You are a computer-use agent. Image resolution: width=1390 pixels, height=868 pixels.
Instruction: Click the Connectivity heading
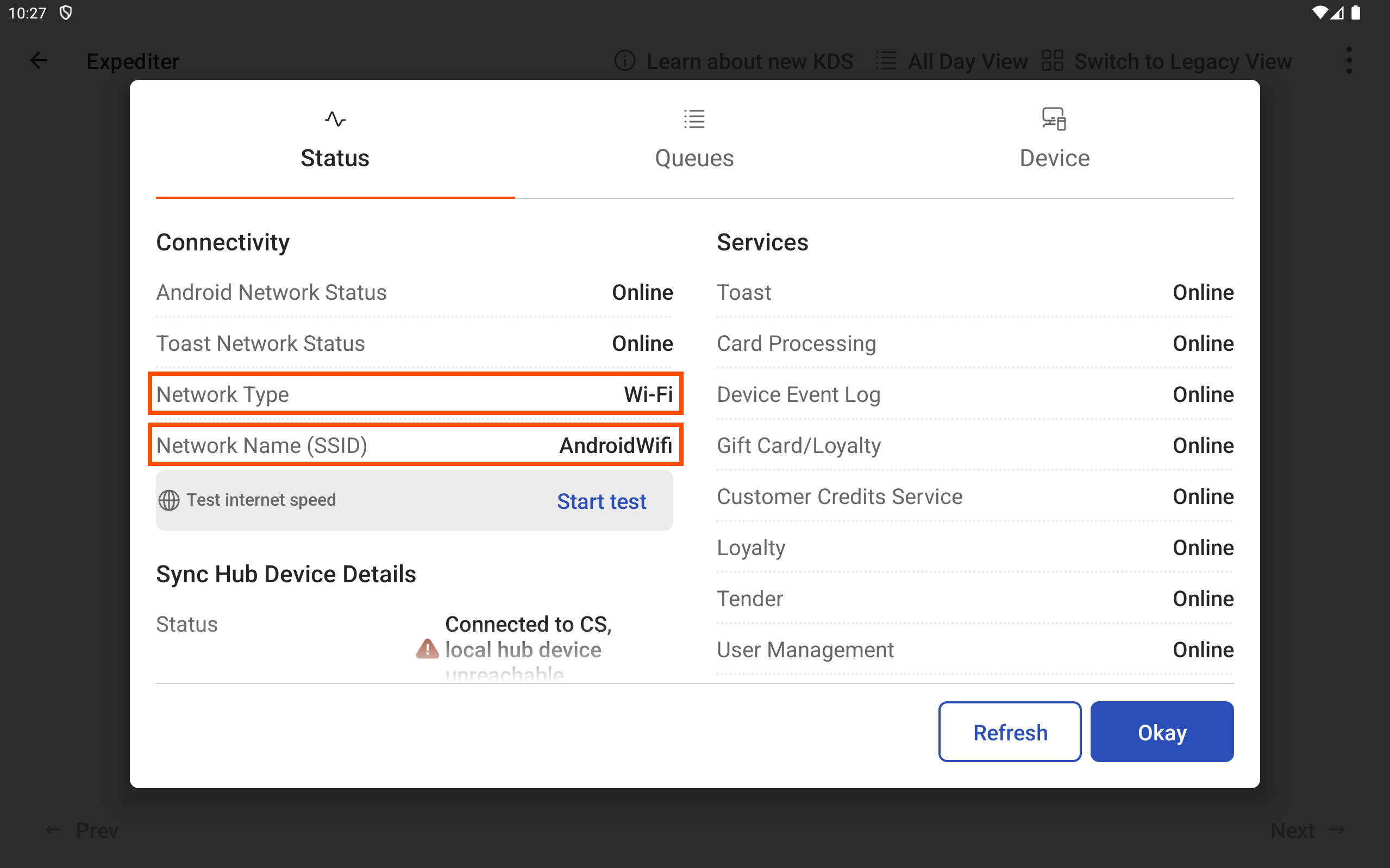point(223,242)
